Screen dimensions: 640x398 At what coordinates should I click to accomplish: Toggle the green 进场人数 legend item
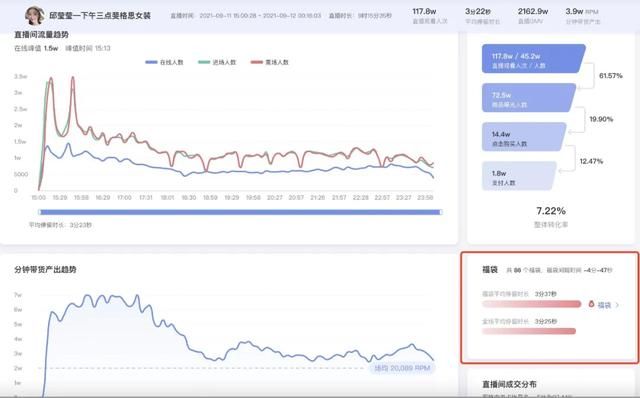(x=217, y=62)
